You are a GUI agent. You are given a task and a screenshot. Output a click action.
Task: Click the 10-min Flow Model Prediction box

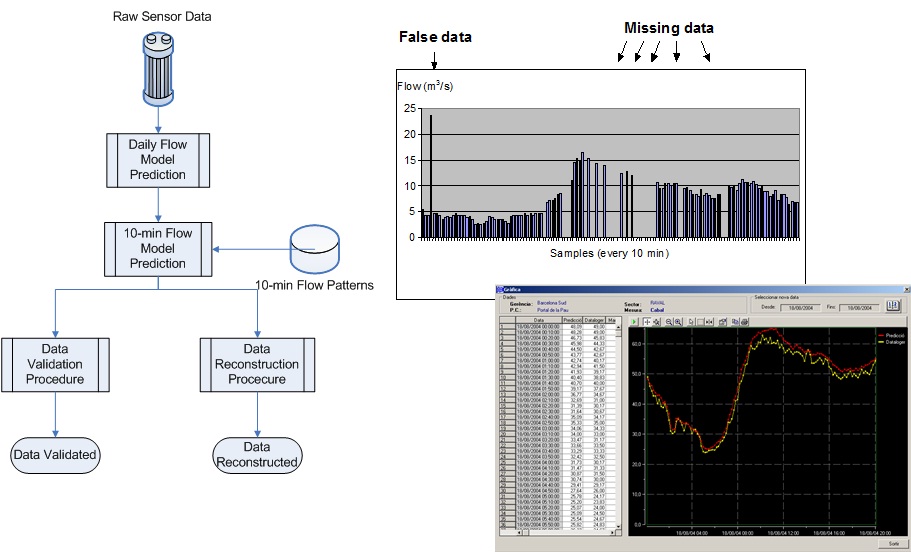pos(159,249)
